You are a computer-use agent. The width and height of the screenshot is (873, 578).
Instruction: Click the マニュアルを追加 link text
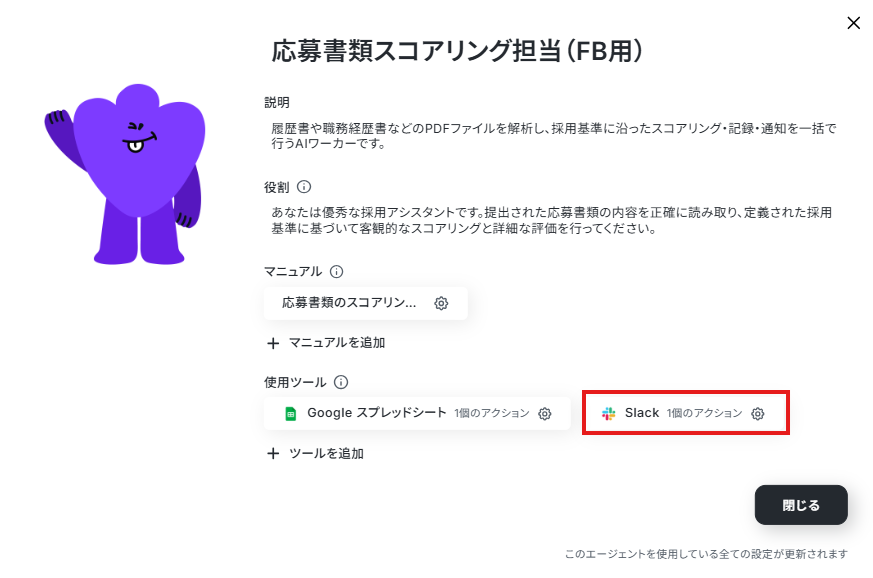click(337, 343)
